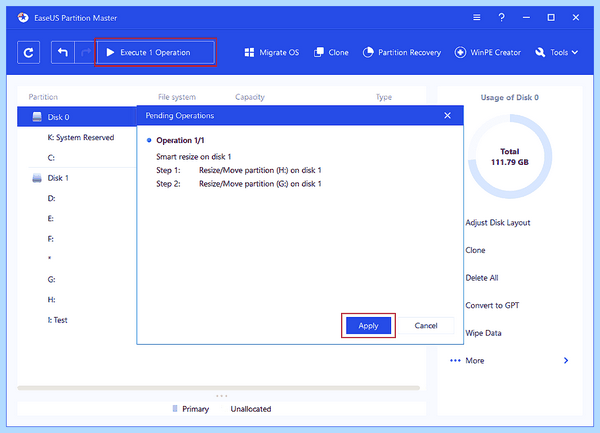Screen dimensions: 600x433
Task: Click Clone in the right panel
Action: 475,250
